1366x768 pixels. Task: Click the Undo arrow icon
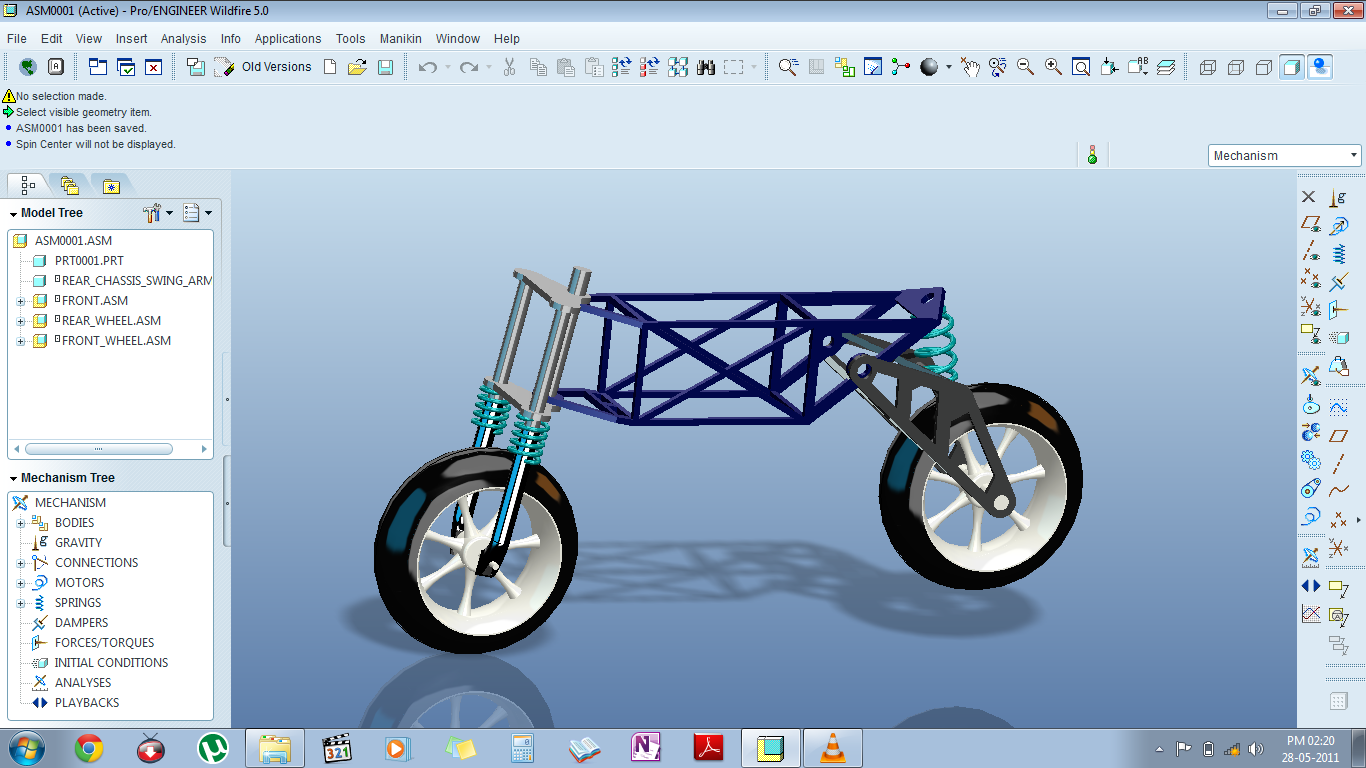[428, 67]
